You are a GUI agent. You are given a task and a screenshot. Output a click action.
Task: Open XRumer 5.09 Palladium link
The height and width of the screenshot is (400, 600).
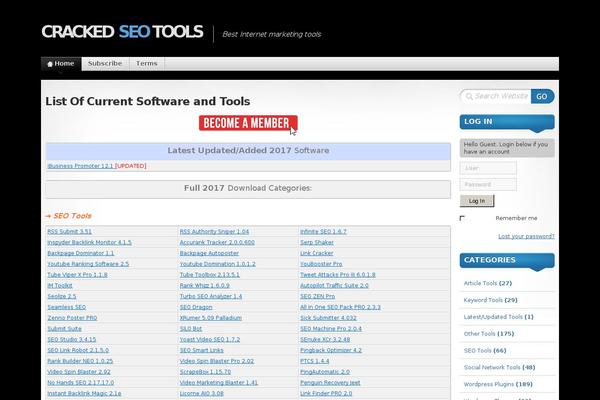210,318
